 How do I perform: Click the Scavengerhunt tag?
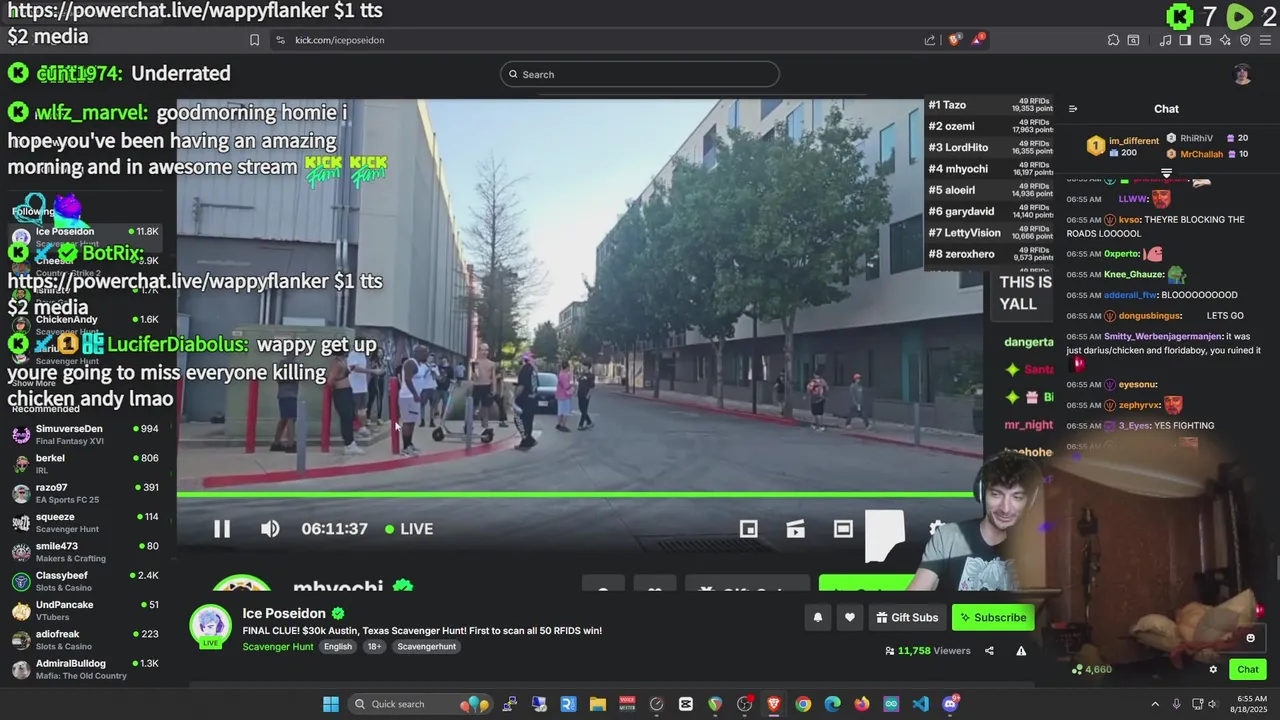click(x=426, y=647)
